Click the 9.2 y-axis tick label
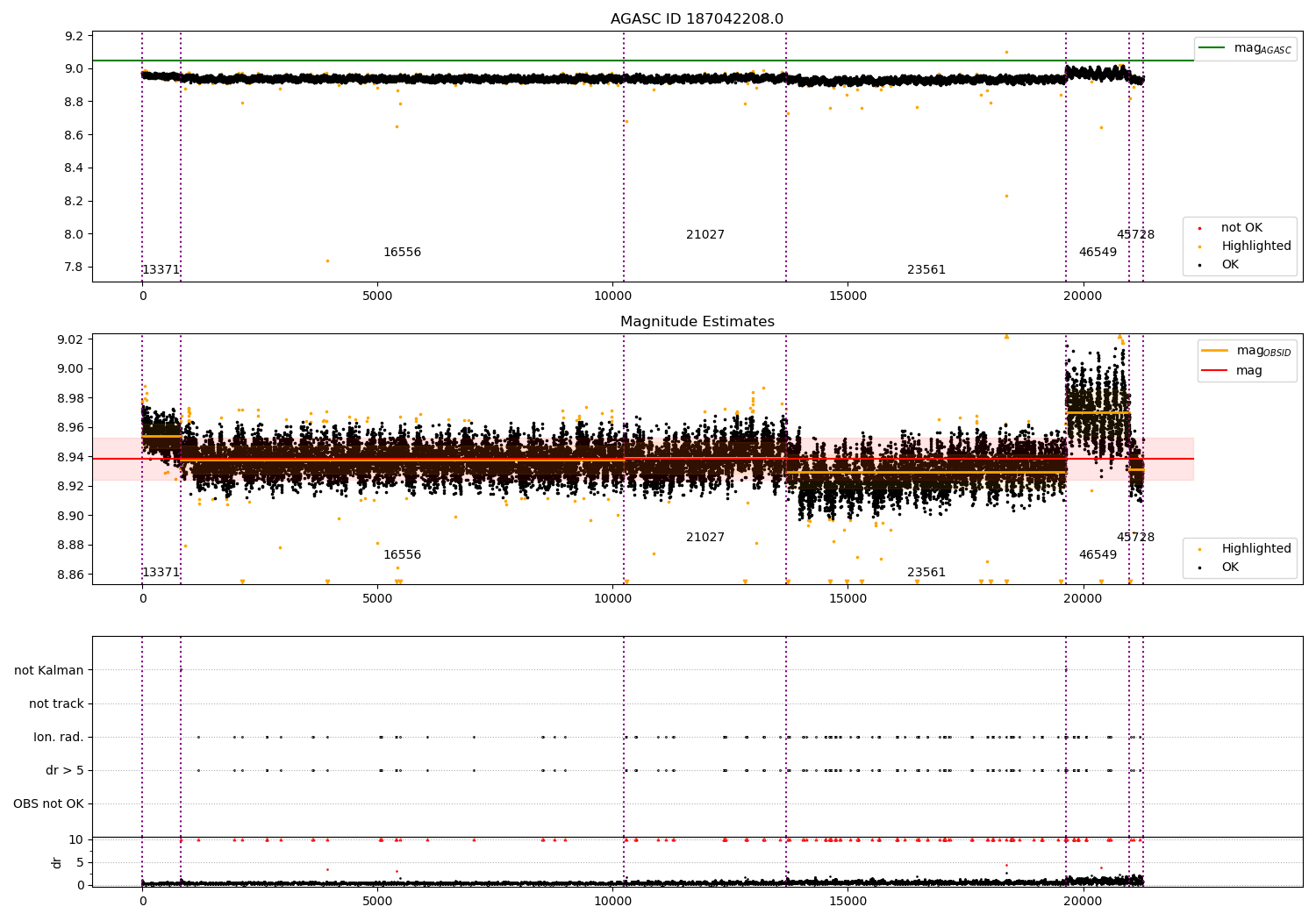The height and width of the screenshot is (921, 1316). tap(75, 36)
